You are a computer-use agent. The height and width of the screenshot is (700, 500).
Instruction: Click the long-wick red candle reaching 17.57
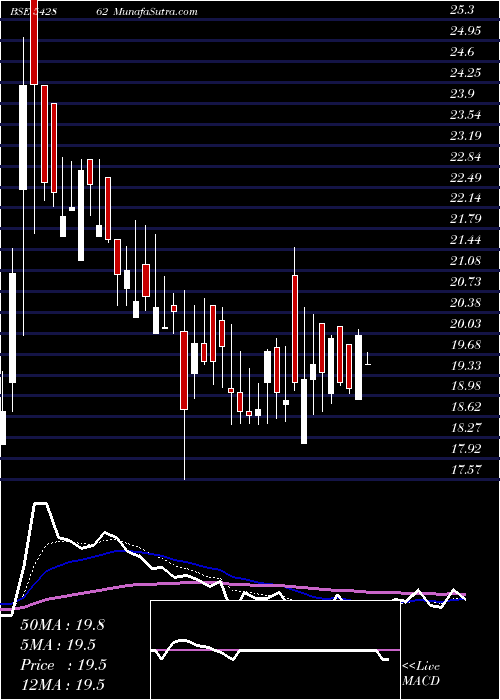point(184,385)
